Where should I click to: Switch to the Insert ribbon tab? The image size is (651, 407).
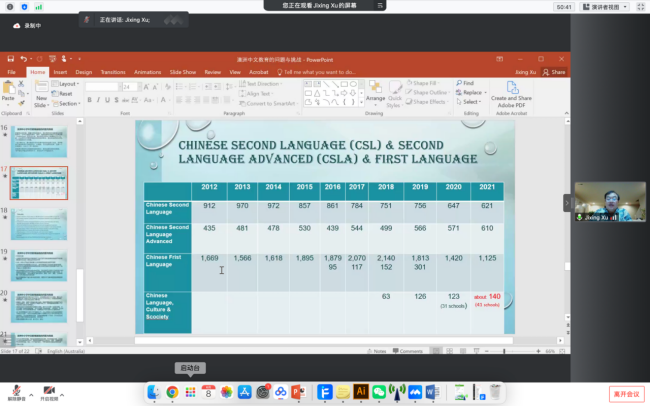pos(60,72)
